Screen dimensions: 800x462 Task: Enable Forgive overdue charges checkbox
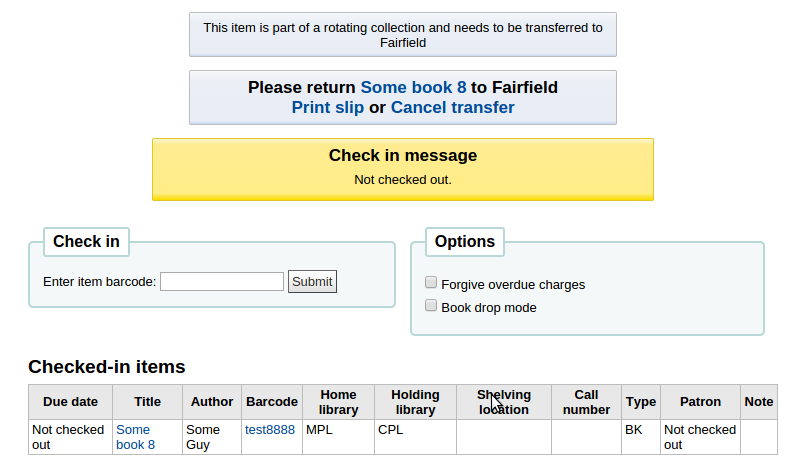(x=432, y=283)
